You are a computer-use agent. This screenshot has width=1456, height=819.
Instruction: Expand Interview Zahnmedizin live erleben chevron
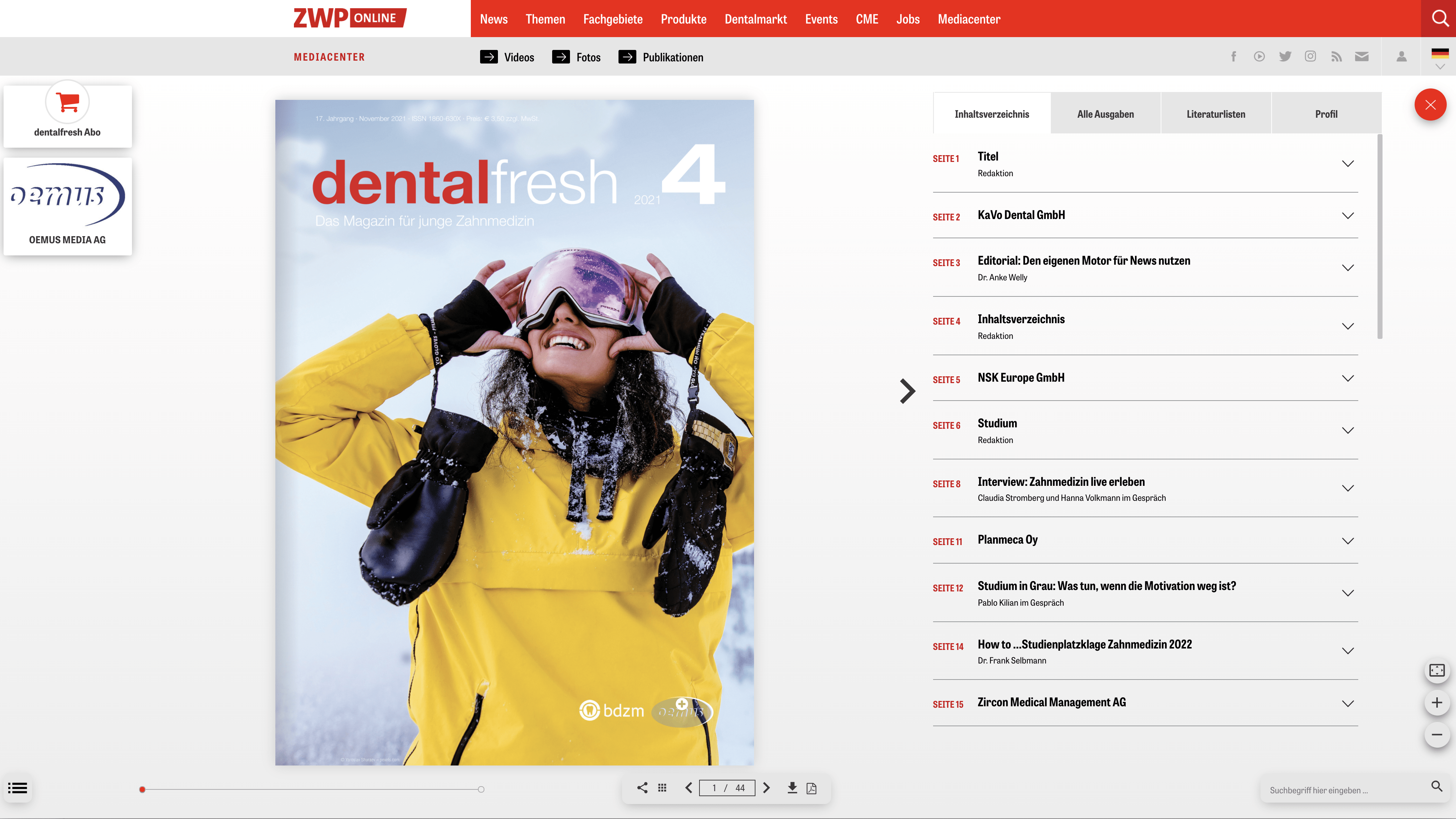1348,488
